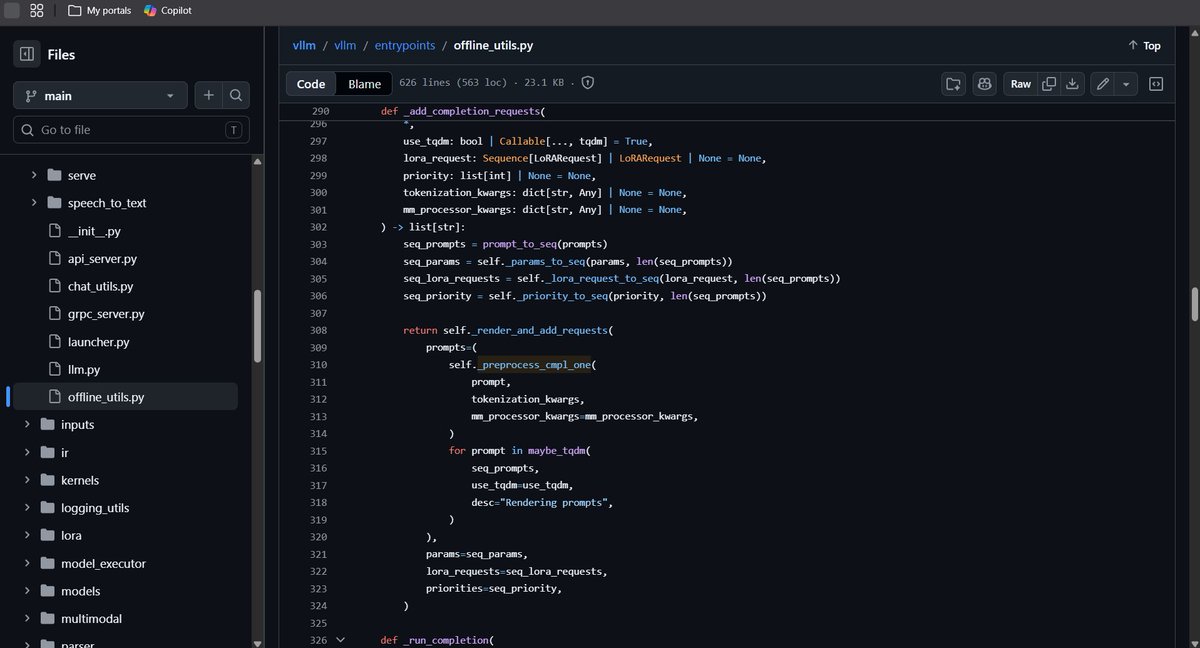This screenshot has height=648, width=1200.
Task: Open entrypoints breadcrumb folder
Action: click(404, 45)
